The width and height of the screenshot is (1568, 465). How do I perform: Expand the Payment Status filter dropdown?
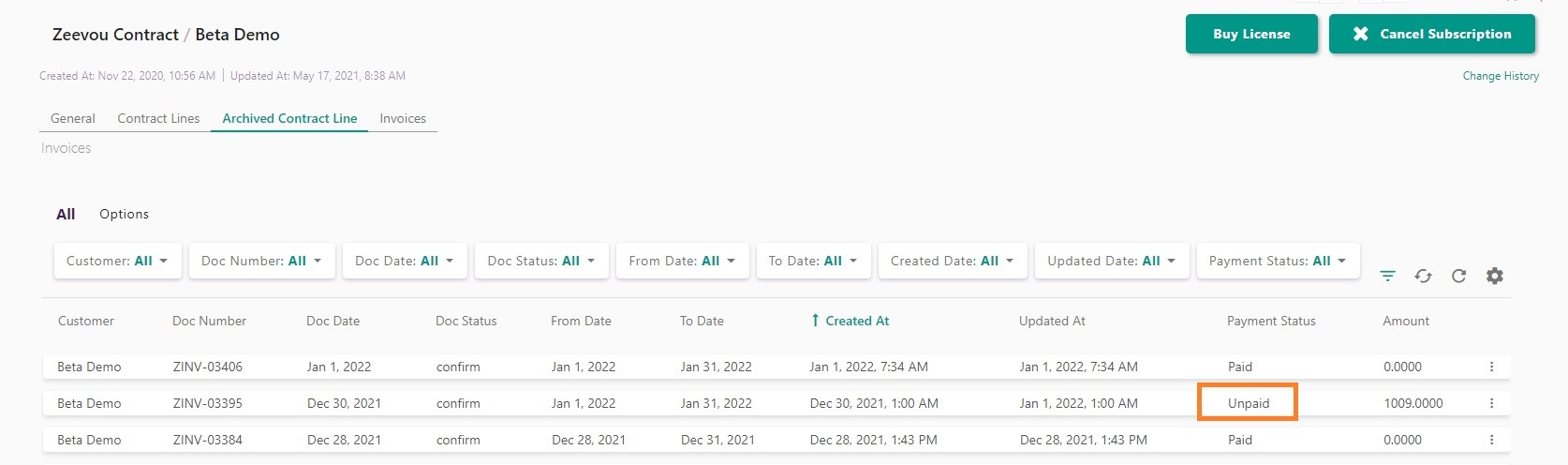1278,261
